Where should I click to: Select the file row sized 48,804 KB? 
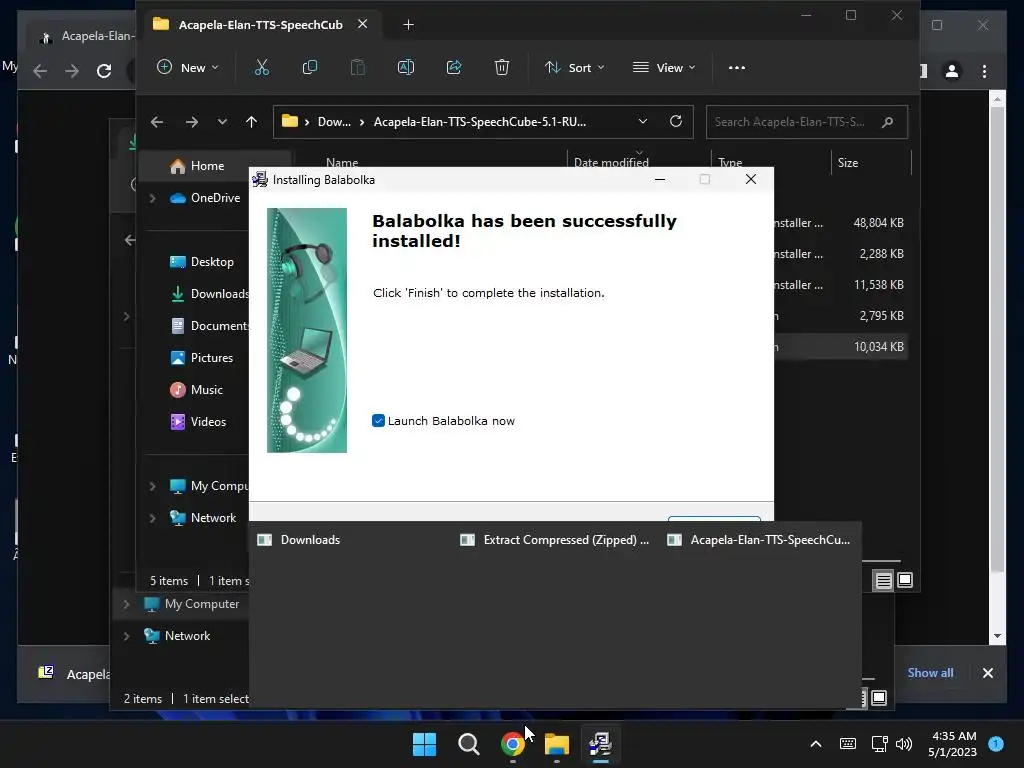point(840,223)
